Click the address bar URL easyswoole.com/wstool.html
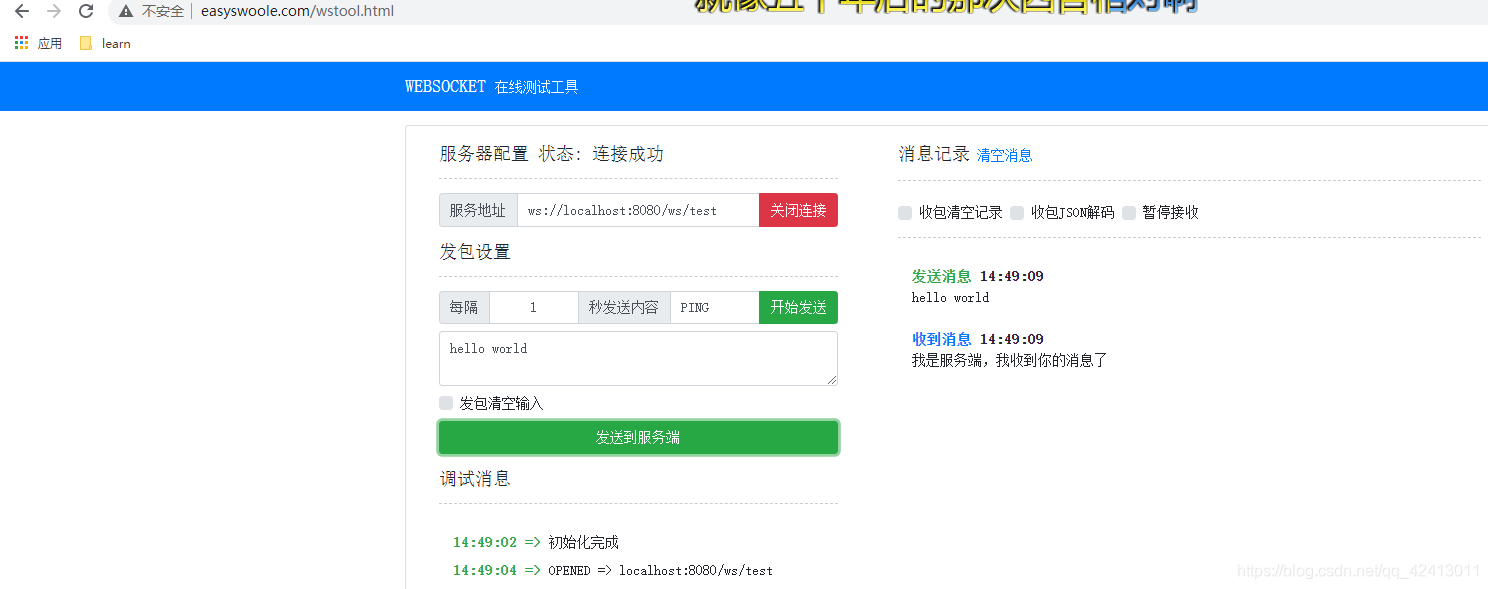 pyautogui.click(x=297, y=11)
